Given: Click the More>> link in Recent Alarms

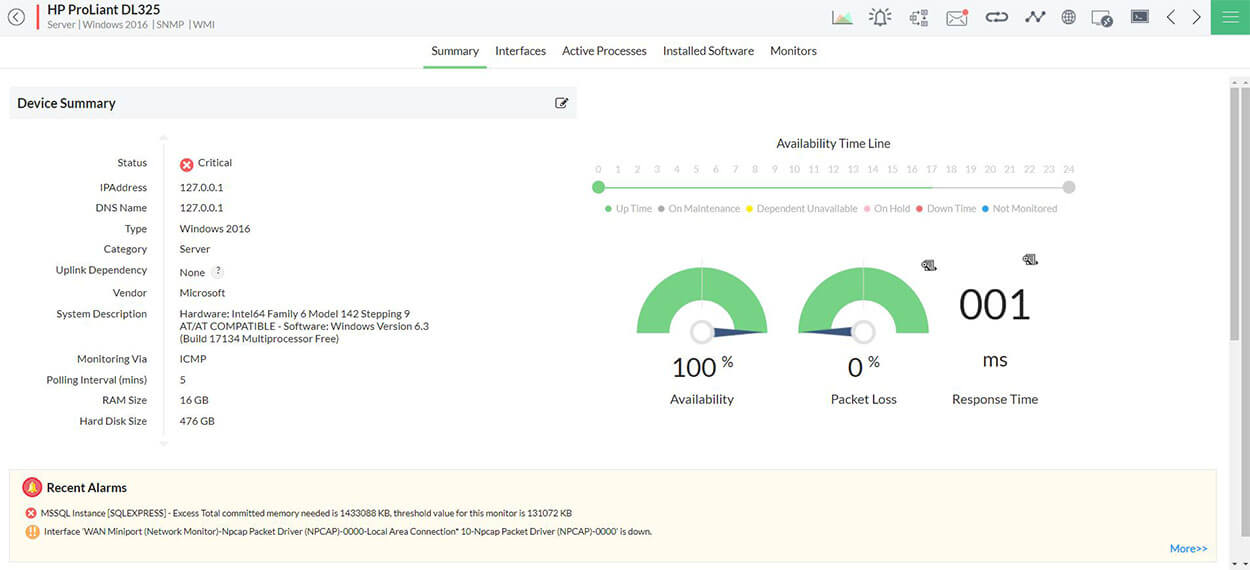Looking at the screenshot, I should tap(1188, 548).
